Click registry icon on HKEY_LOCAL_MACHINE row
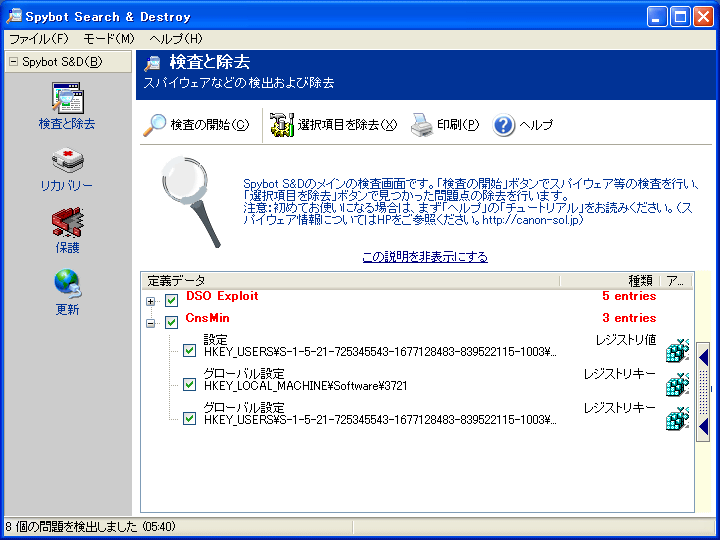 coord(677,385)
